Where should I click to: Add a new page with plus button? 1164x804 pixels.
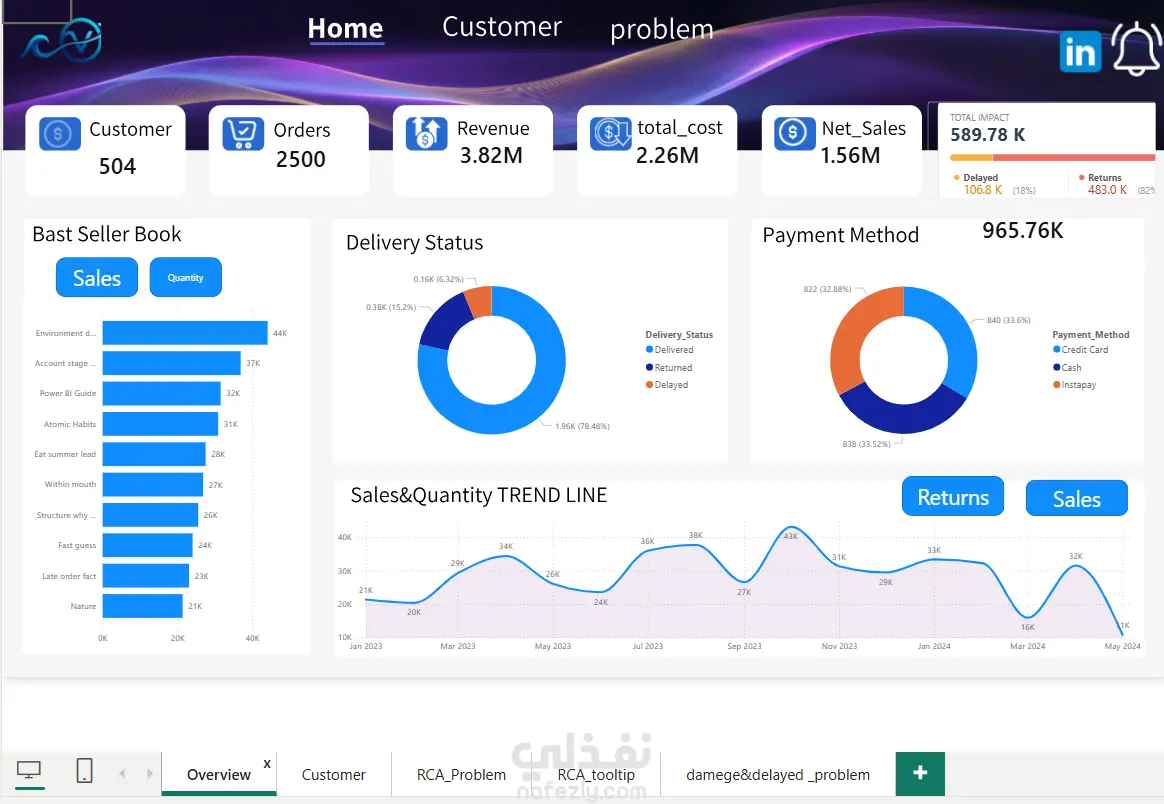pos(920,773)
